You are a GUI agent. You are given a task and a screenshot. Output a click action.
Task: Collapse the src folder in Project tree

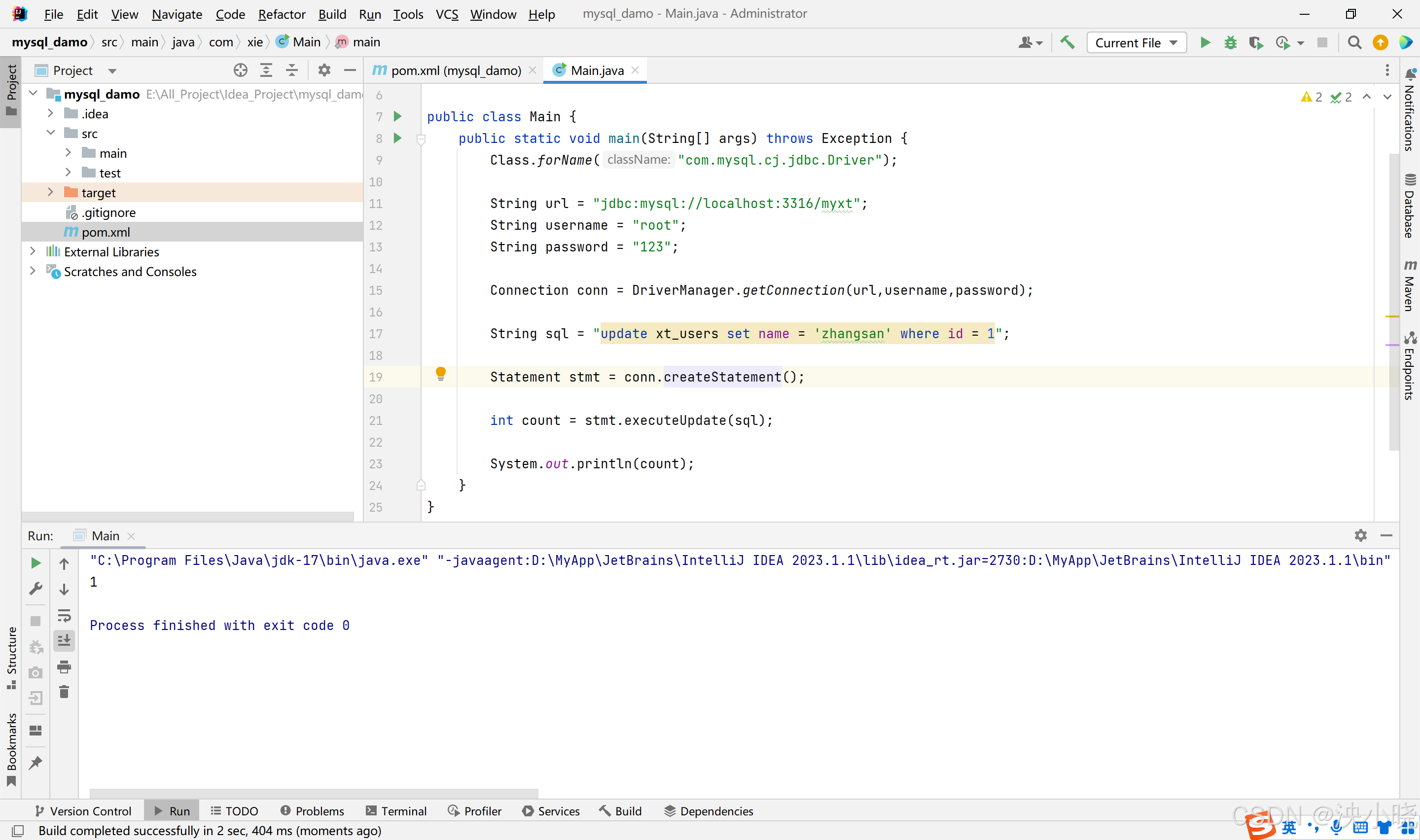(x=51, y=133)
